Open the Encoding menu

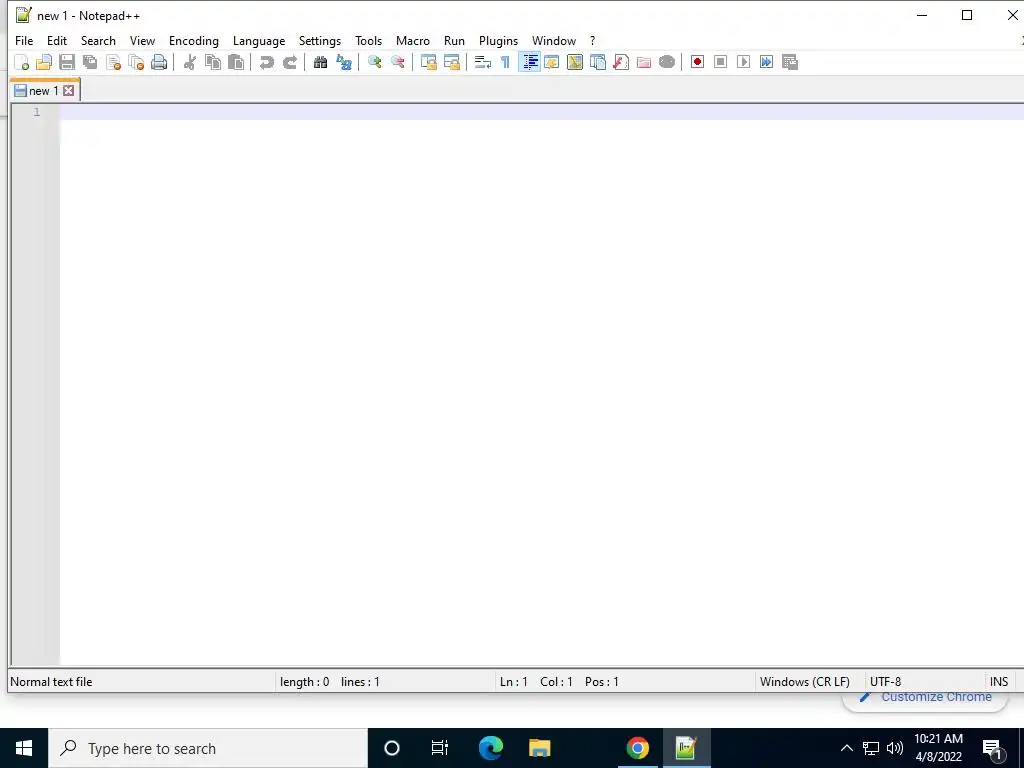tap(194, 40)
